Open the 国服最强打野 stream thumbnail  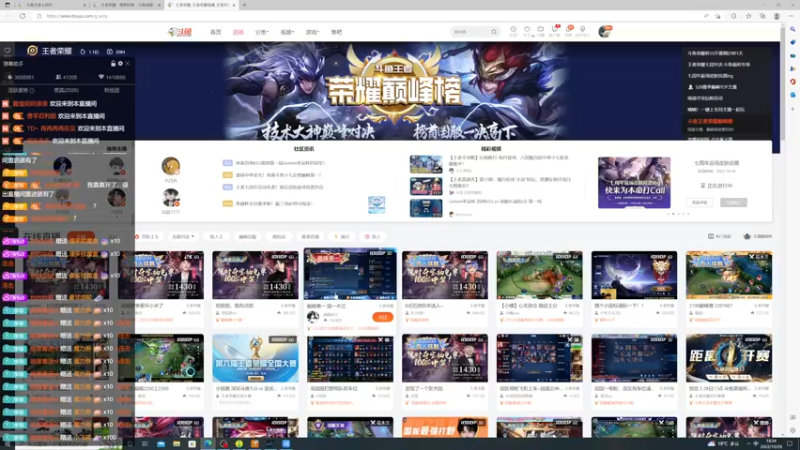click(x=444, y=428)
